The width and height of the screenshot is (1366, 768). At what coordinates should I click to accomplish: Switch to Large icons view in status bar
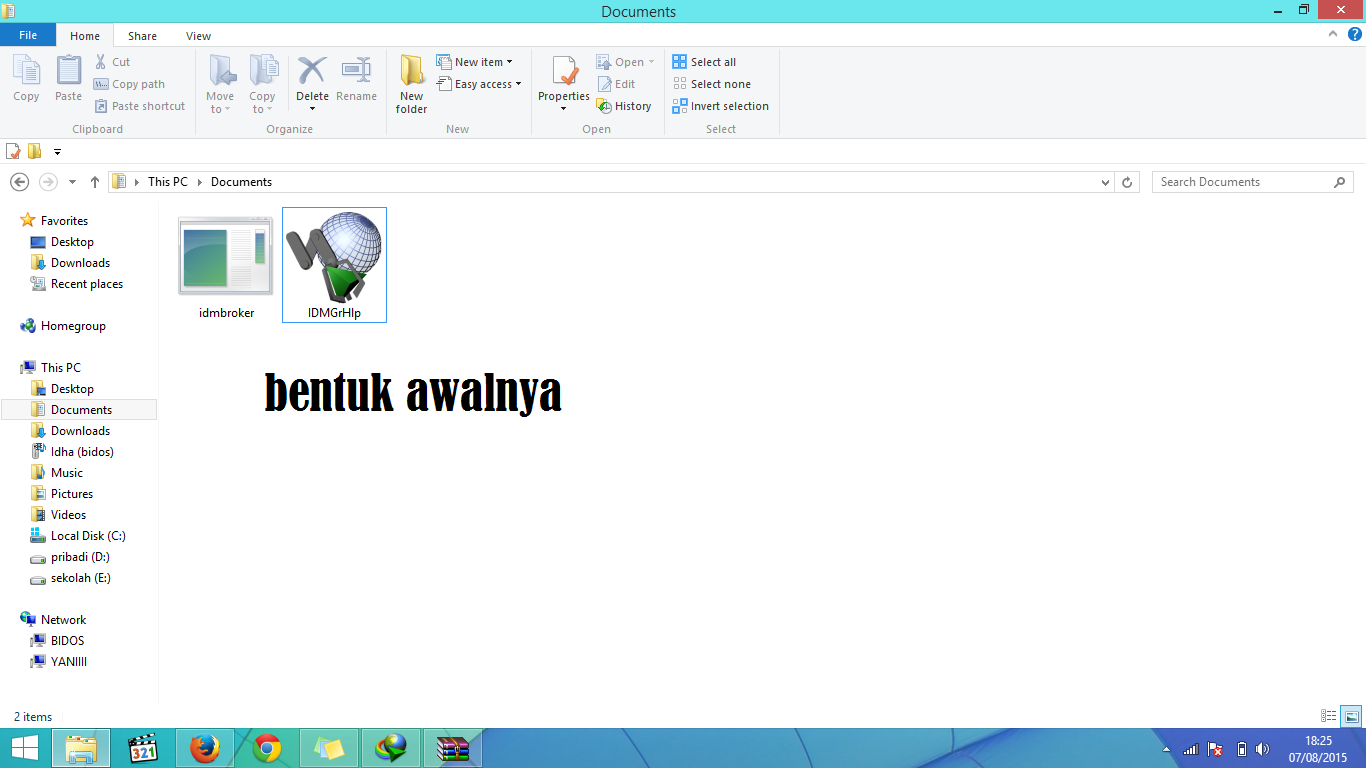(1351, 716)
